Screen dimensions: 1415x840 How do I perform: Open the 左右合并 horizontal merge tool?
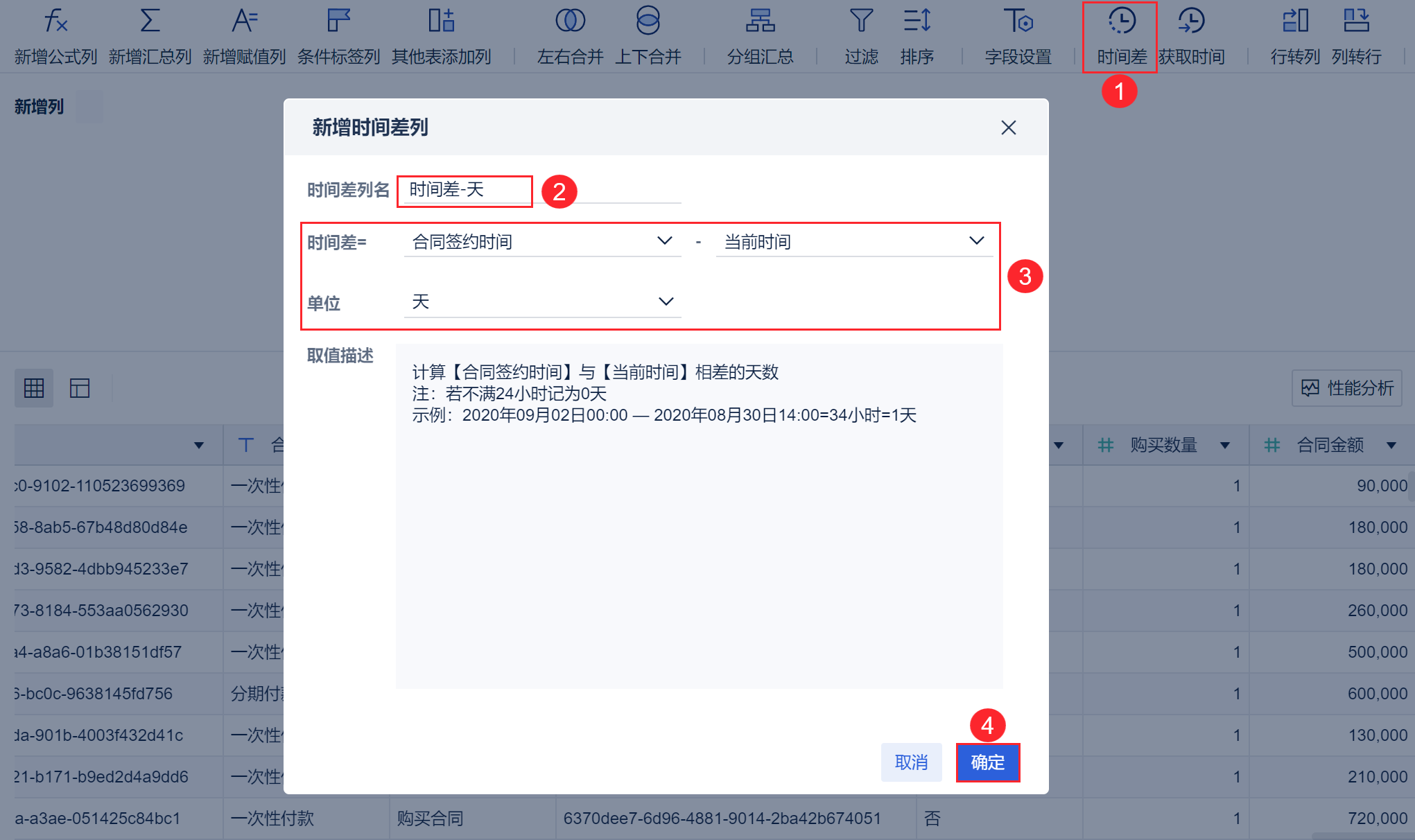click(x=570, y=37)
